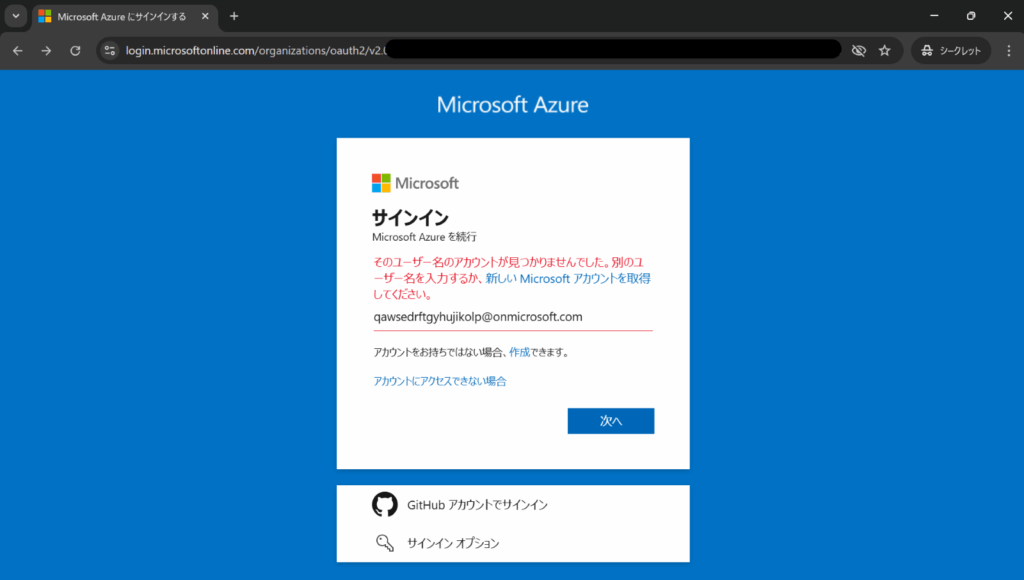Click the username email input field
Screen dimensions: 1024x580
(513, 317)
